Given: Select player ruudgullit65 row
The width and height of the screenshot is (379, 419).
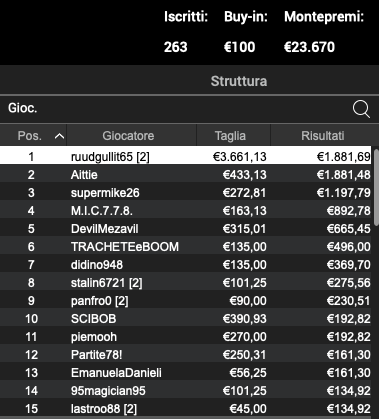Looking at the screenshot, I should [x=185, y=156].
